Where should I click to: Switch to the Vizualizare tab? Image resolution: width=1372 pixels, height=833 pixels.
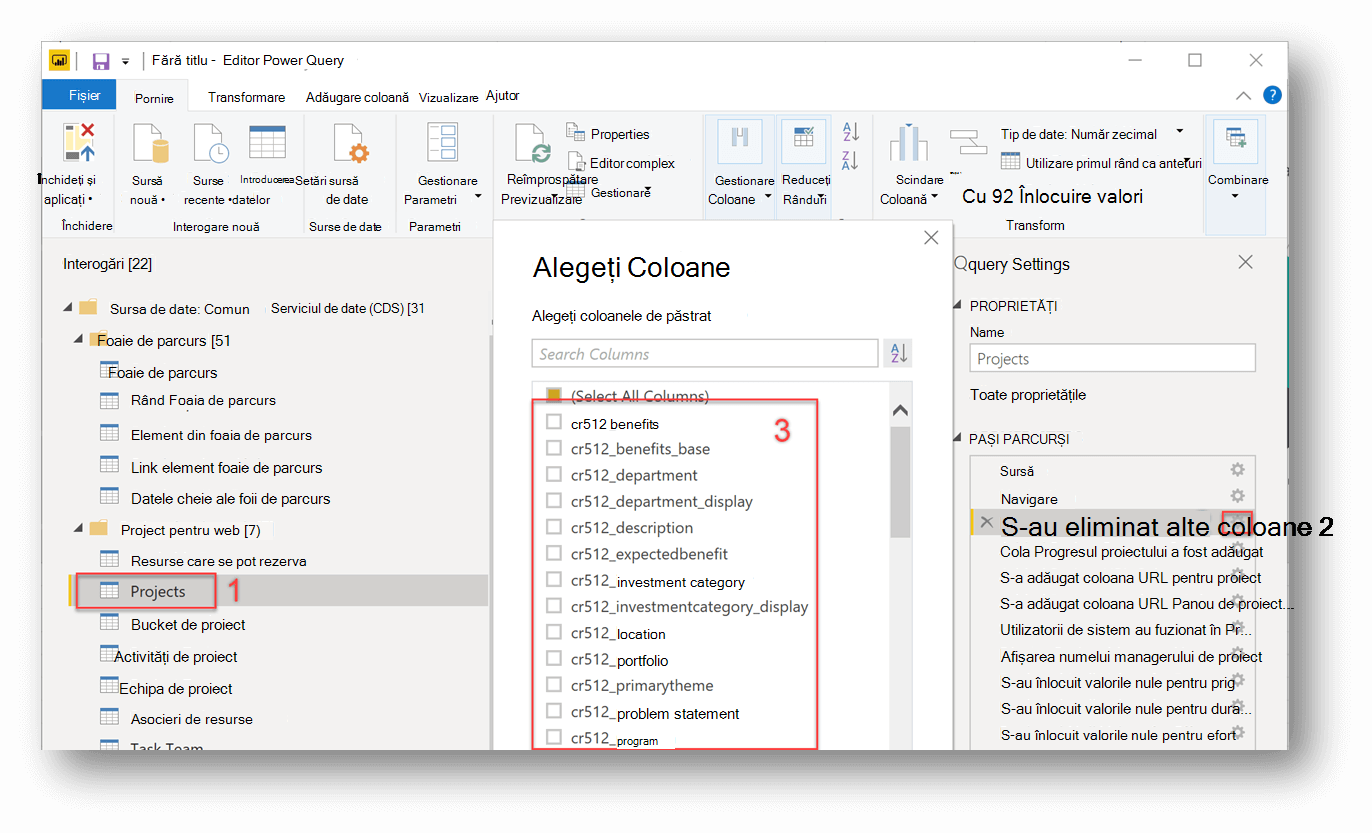[449, 97]
